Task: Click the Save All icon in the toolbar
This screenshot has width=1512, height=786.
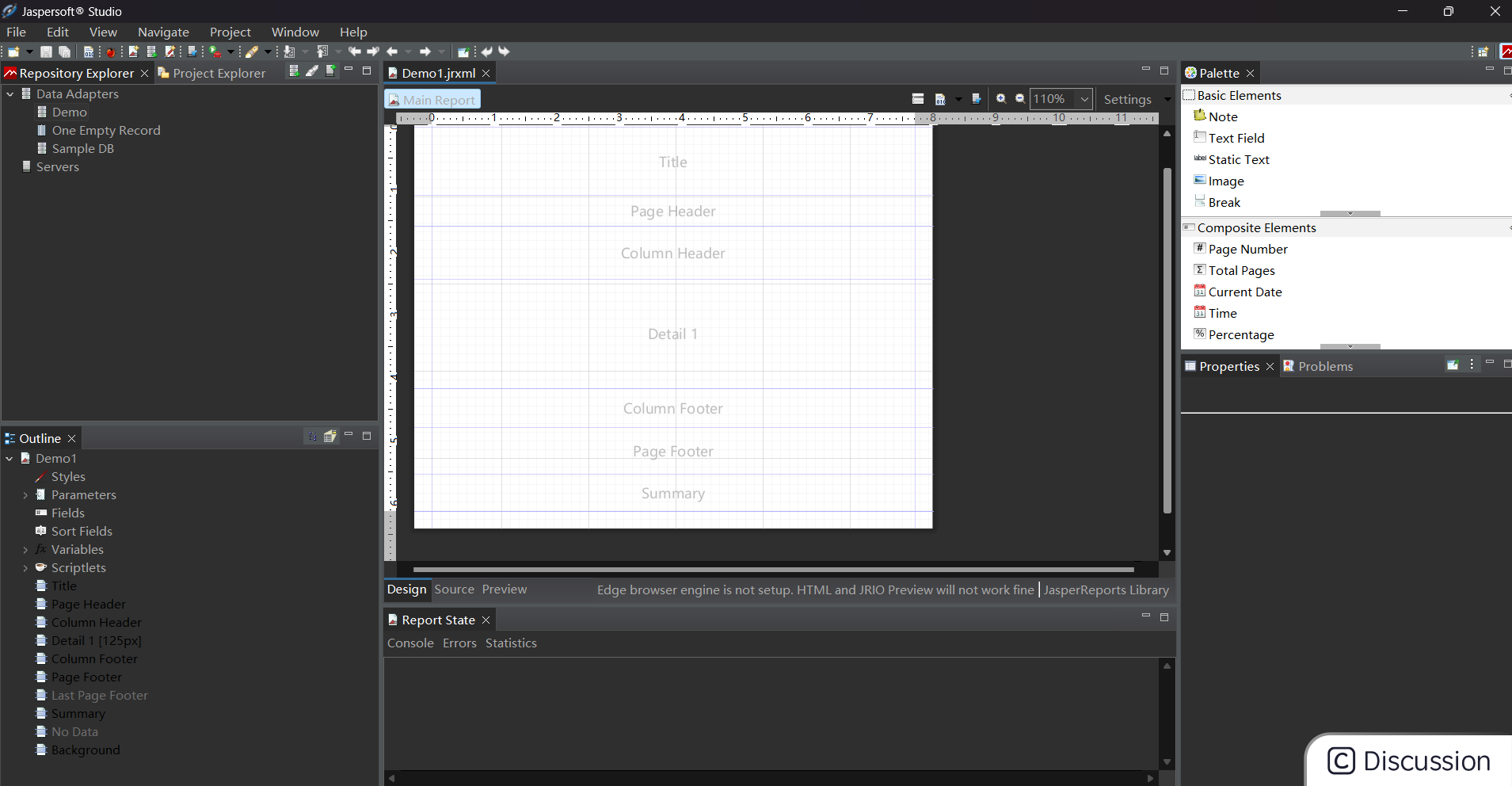Action: click(64, 52)
